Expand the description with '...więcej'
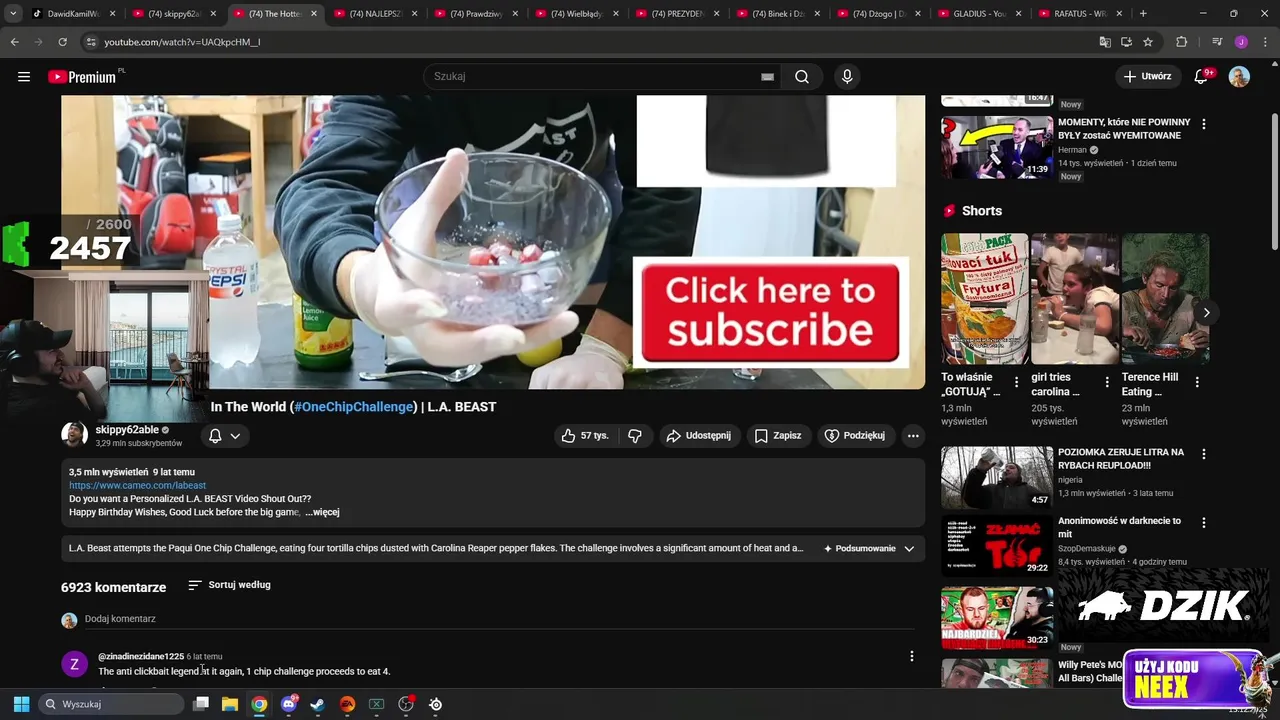 click(322, 512)
